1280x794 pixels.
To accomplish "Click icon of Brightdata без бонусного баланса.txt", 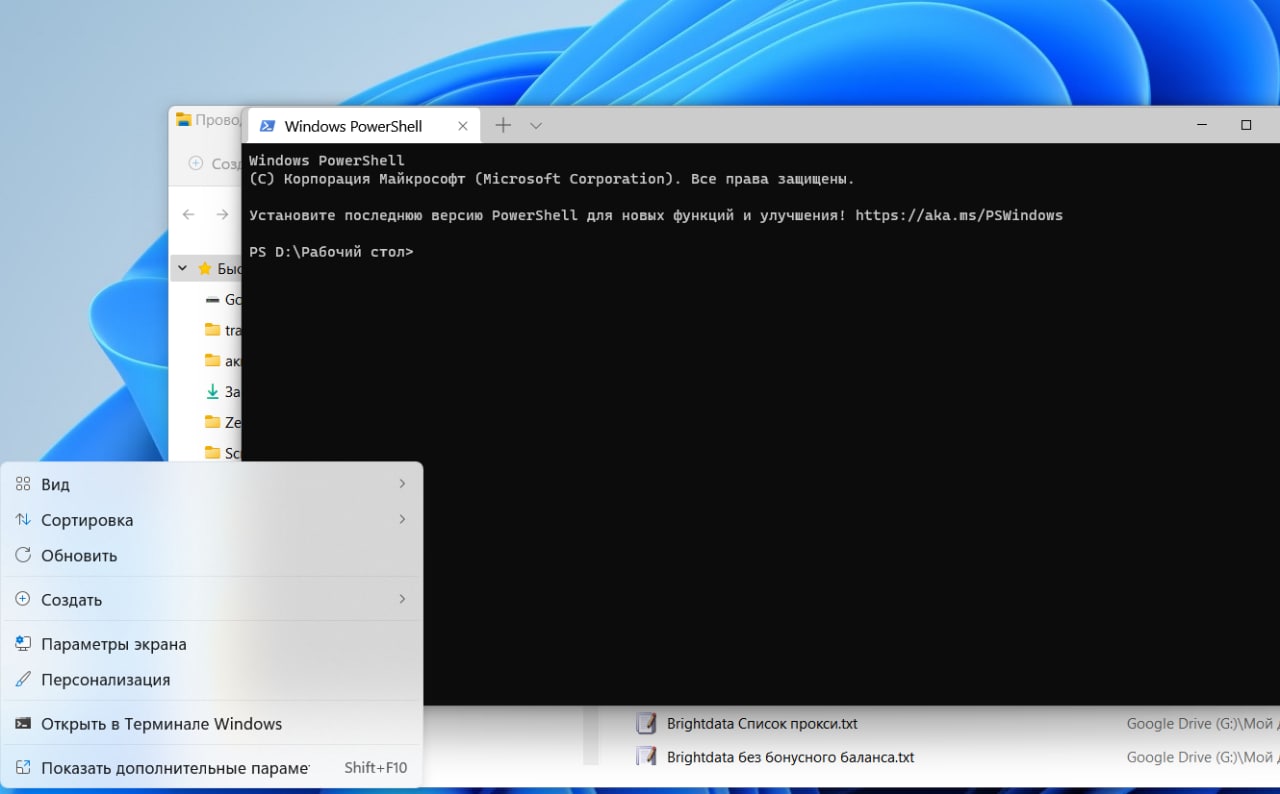I will pos(646,756).
